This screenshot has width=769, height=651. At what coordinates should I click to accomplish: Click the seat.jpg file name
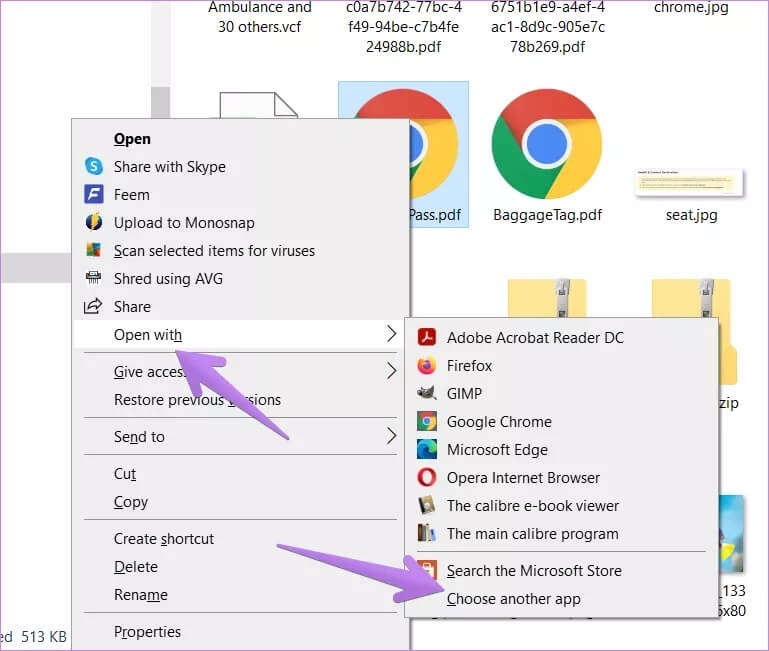(x=691, y=215)
